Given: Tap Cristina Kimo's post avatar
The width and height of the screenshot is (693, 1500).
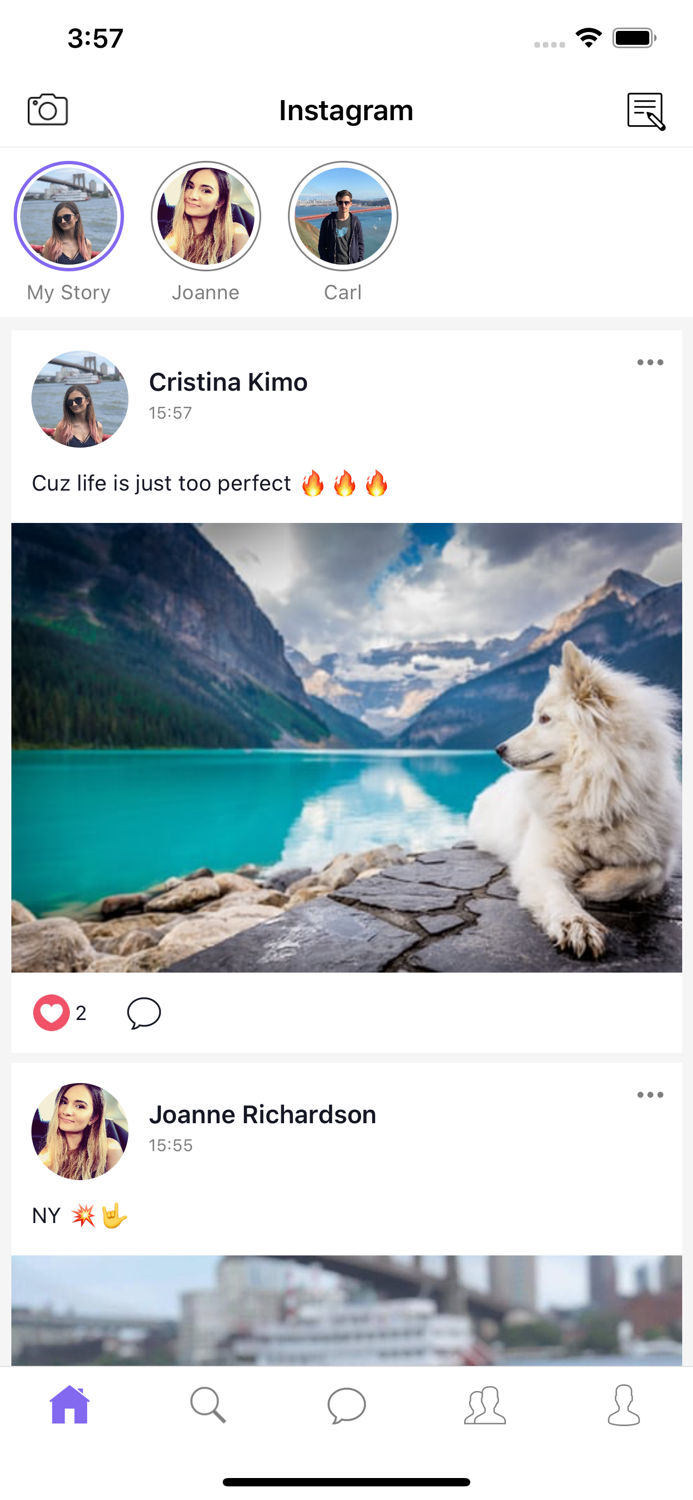Looking at the screenshot, I should pos(80,399).
